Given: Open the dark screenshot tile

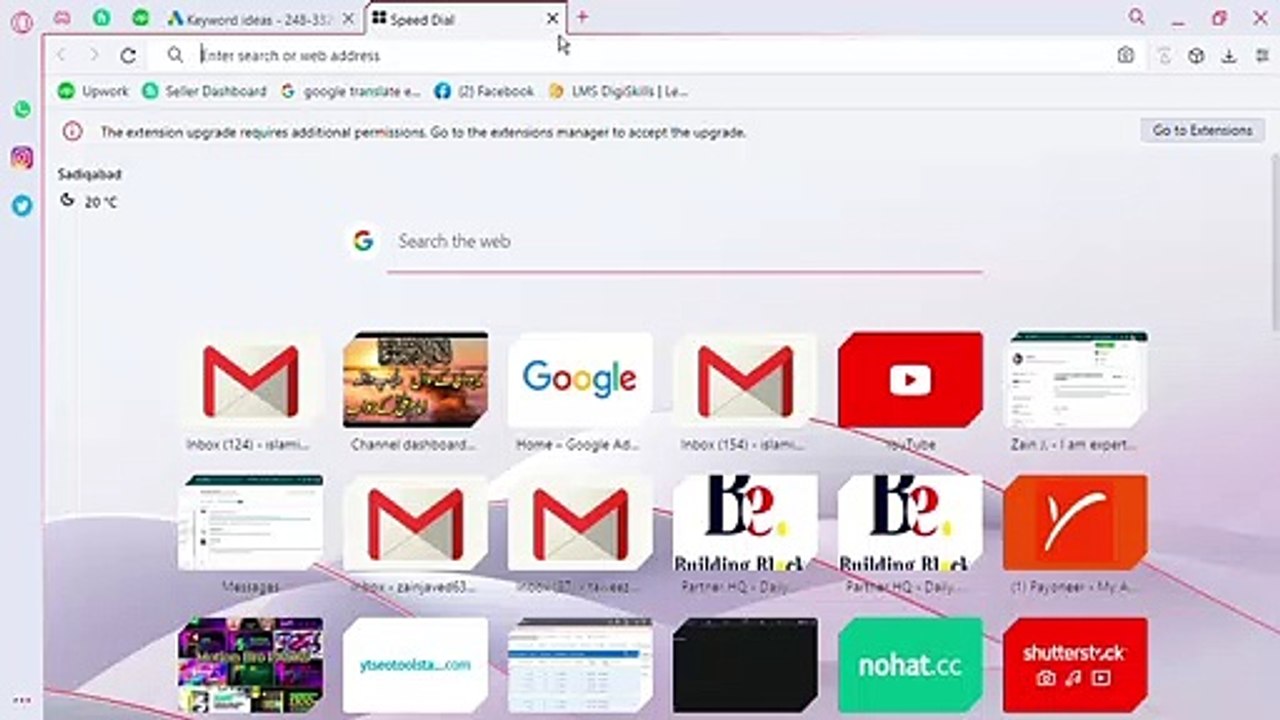Looking at the screenshot, I should (x=745, y=665).
